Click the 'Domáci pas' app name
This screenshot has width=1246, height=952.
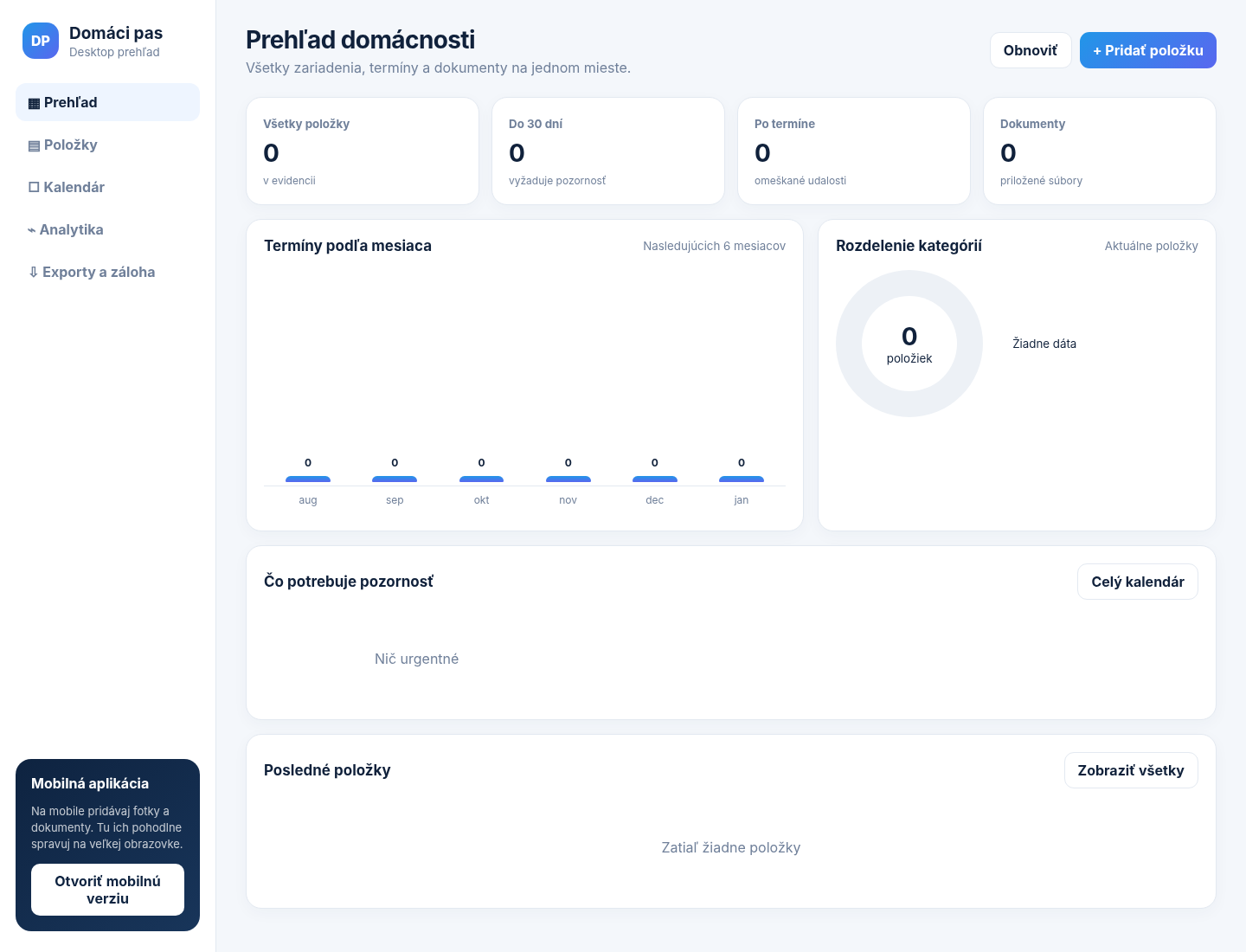click(x=116, y=33)
